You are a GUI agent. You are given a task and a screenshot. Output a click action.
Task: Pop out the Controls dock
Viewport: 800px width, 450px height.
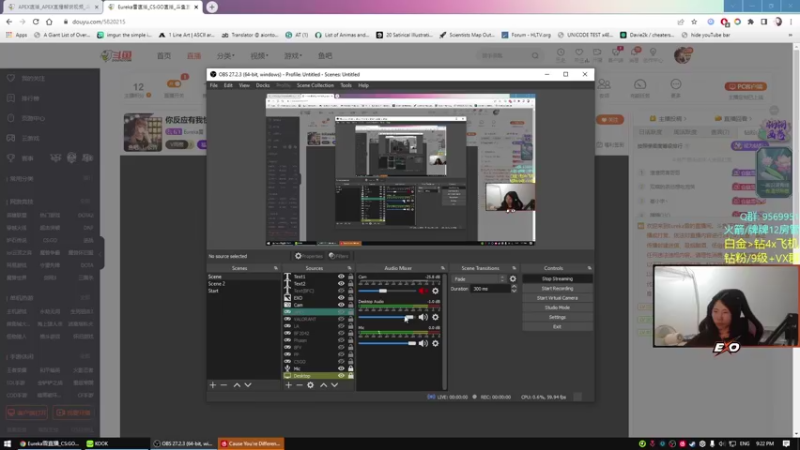(589, 268)
